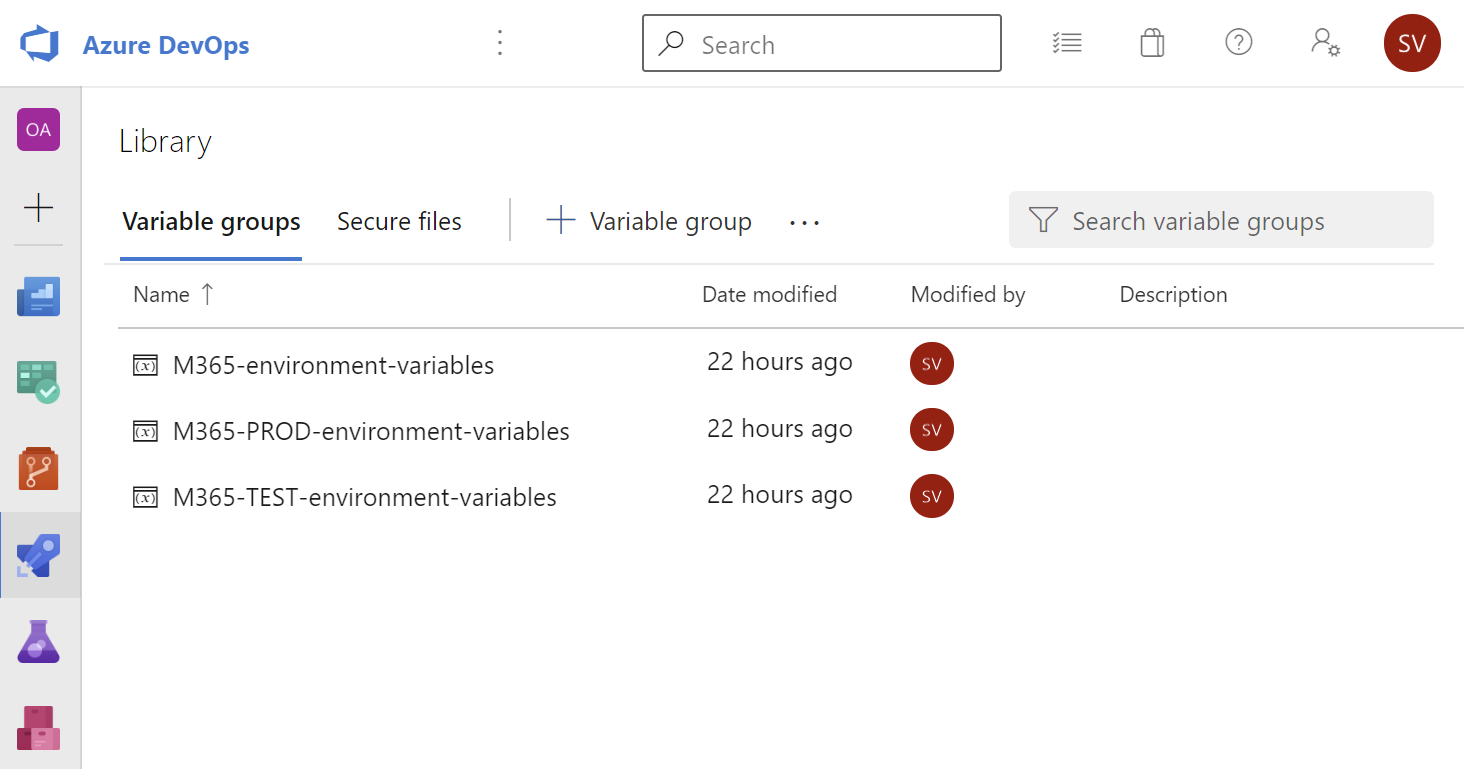
Task: Open the Help question mark icon
Action: point(1238,43)
